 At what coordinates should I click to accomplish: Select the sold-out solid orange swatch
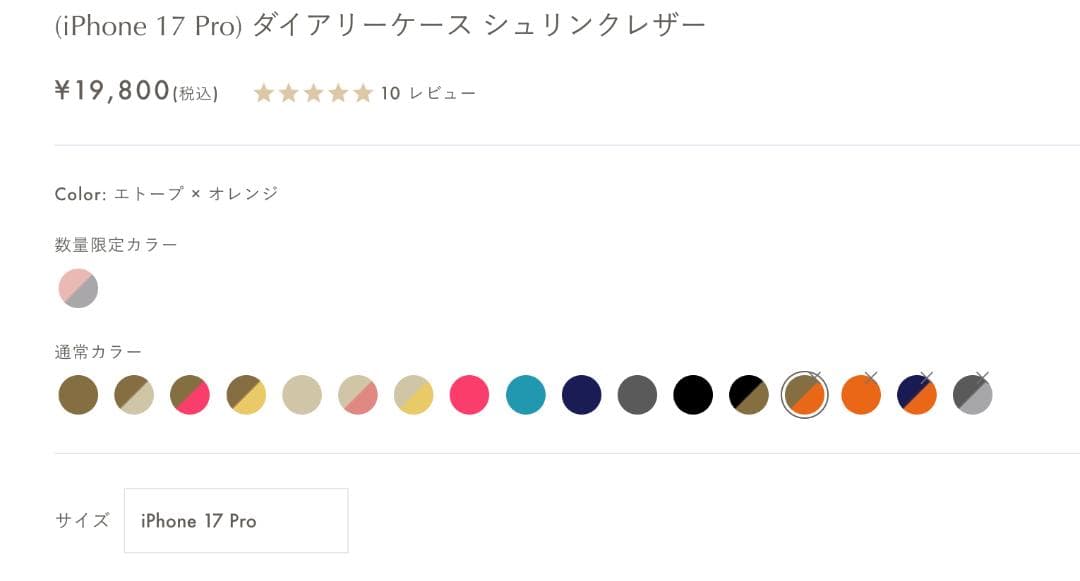pyautogui.click(x=862, y=395)
